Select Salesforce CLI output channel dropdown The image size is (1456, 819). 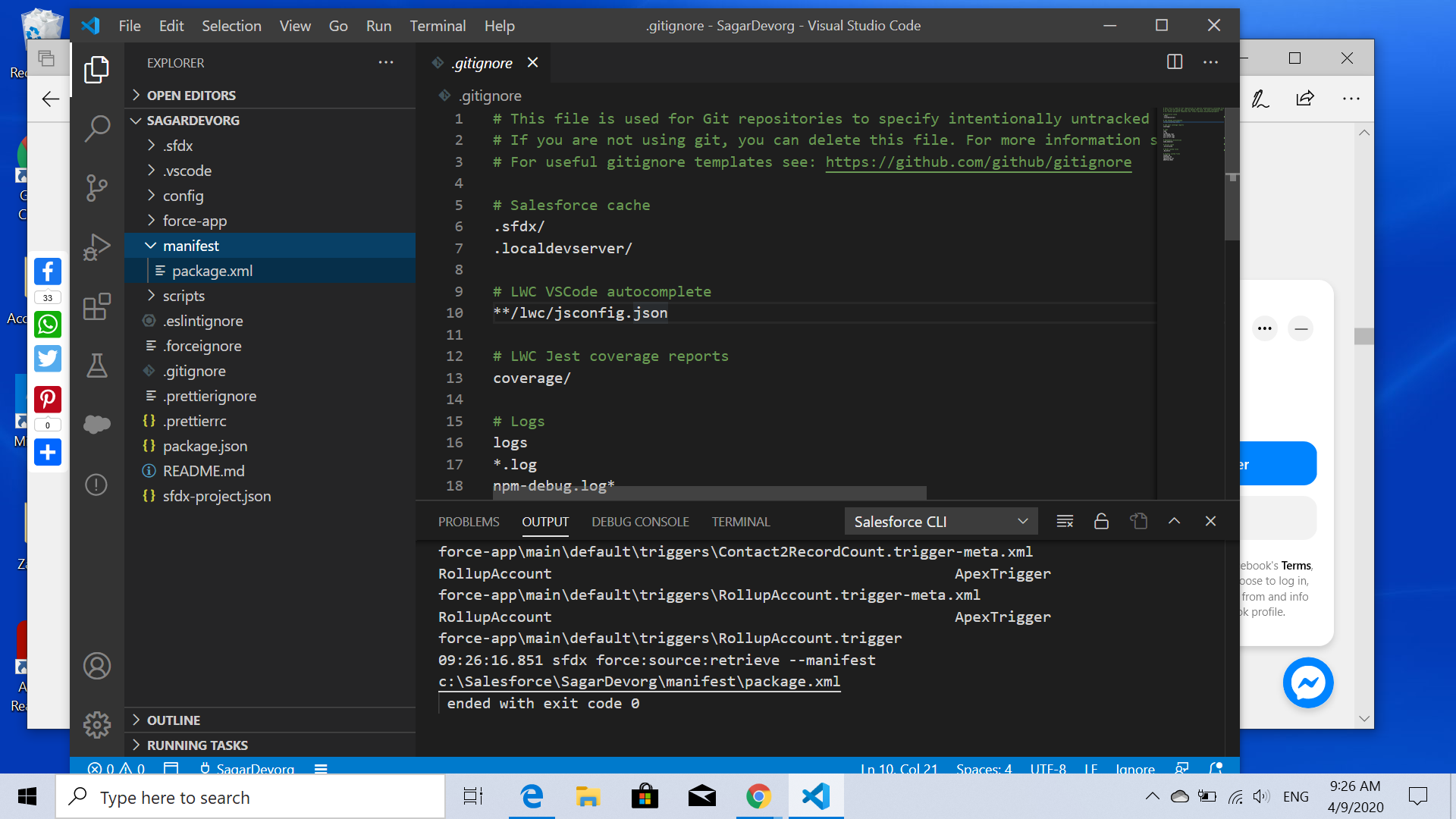940,522
